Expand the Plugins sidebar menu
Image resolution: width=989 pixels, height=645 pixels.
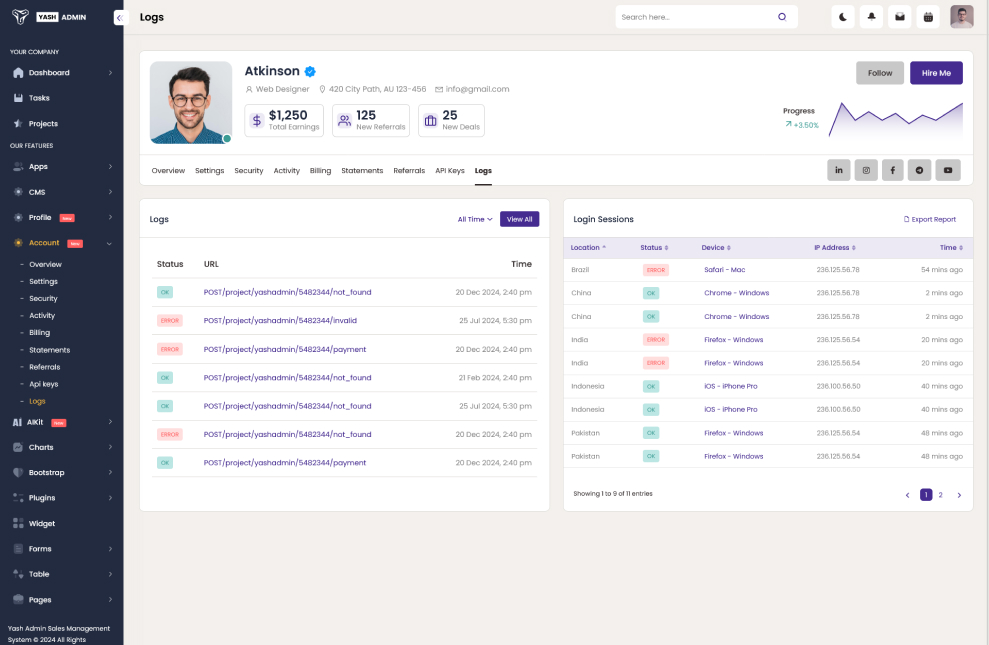[61, 497]
